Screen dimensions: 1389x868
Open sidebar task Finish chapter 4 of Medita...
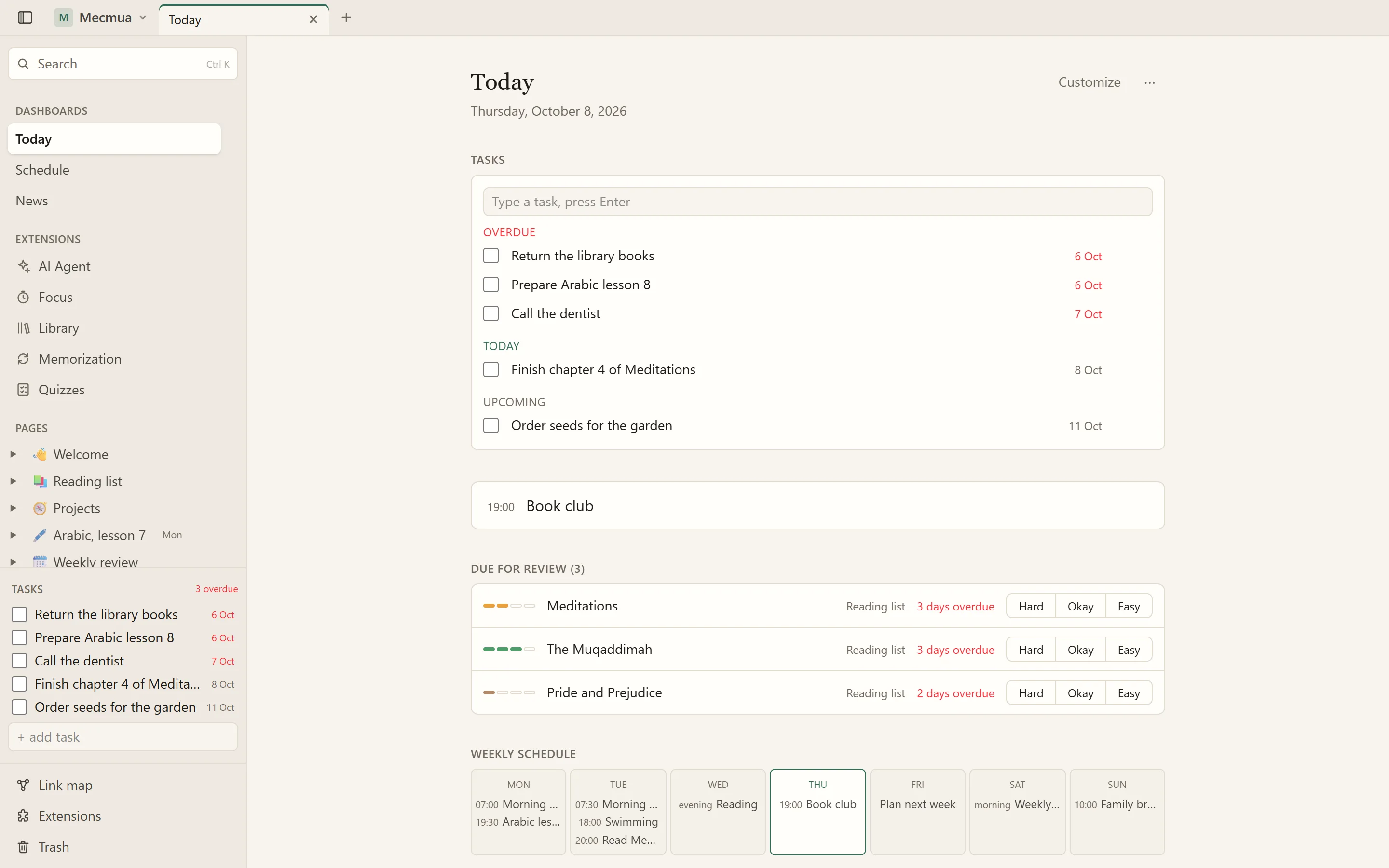[117, 684]
